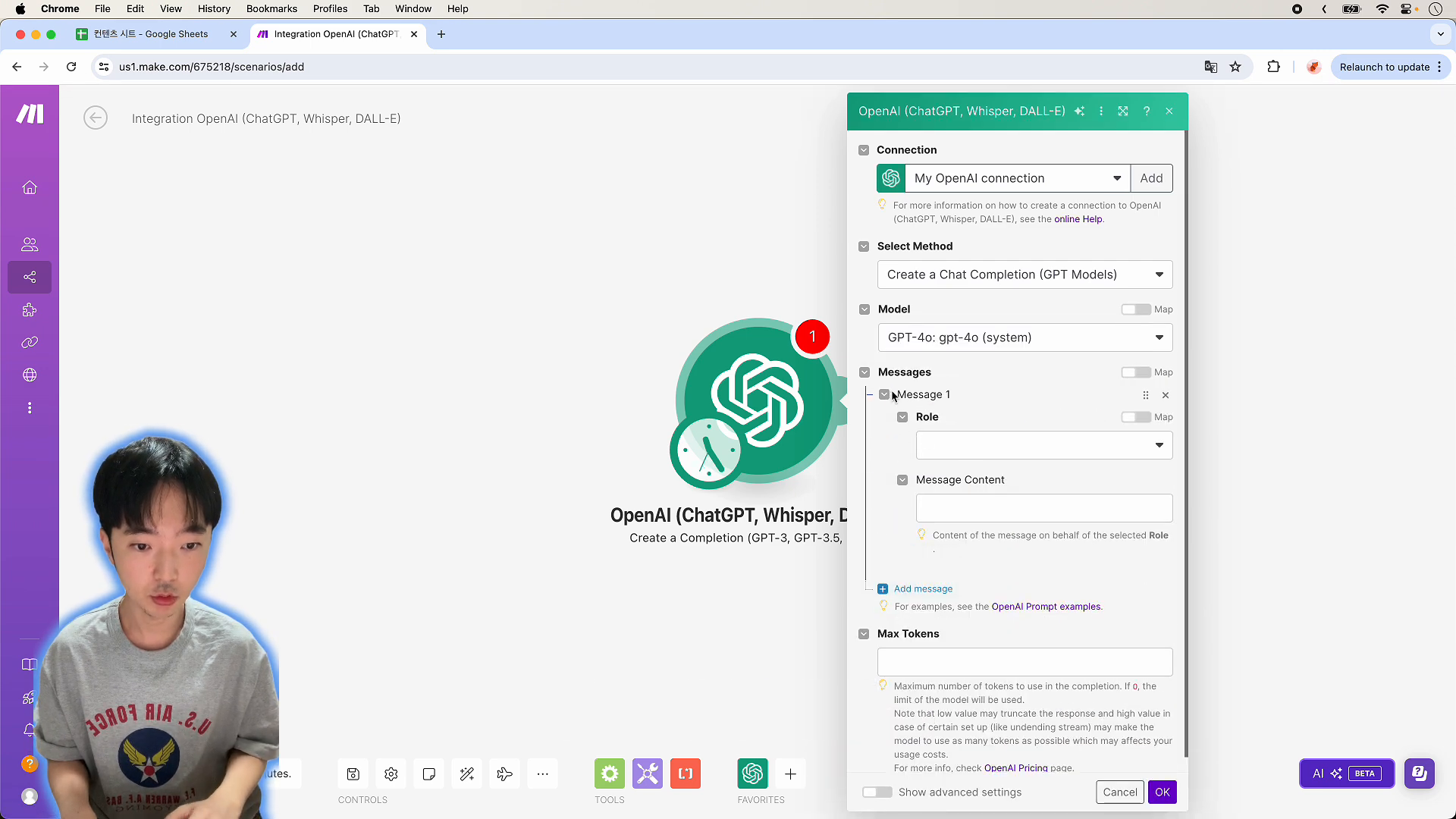Click the Auto-align magic wand icon
1456x819 pixels.
pyautogui.click(x=466, y=773)
